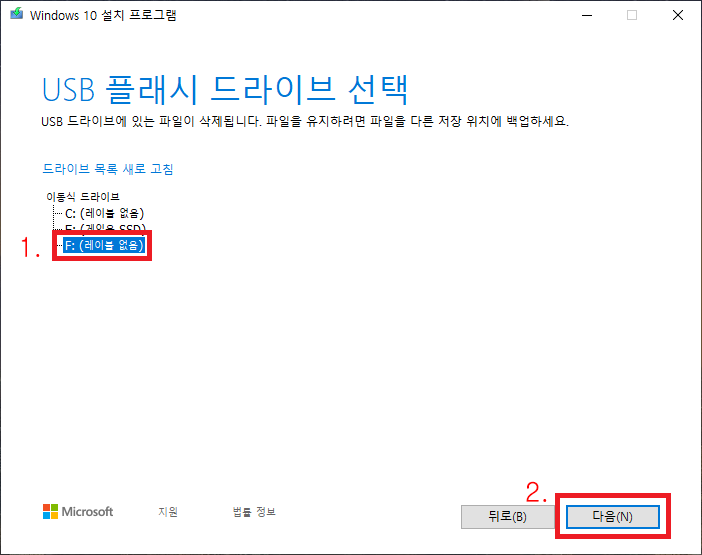Viewport: 702px width, 555px height.
Task: Click the USB file deletion warning text
Action: [x=305, y=121]
